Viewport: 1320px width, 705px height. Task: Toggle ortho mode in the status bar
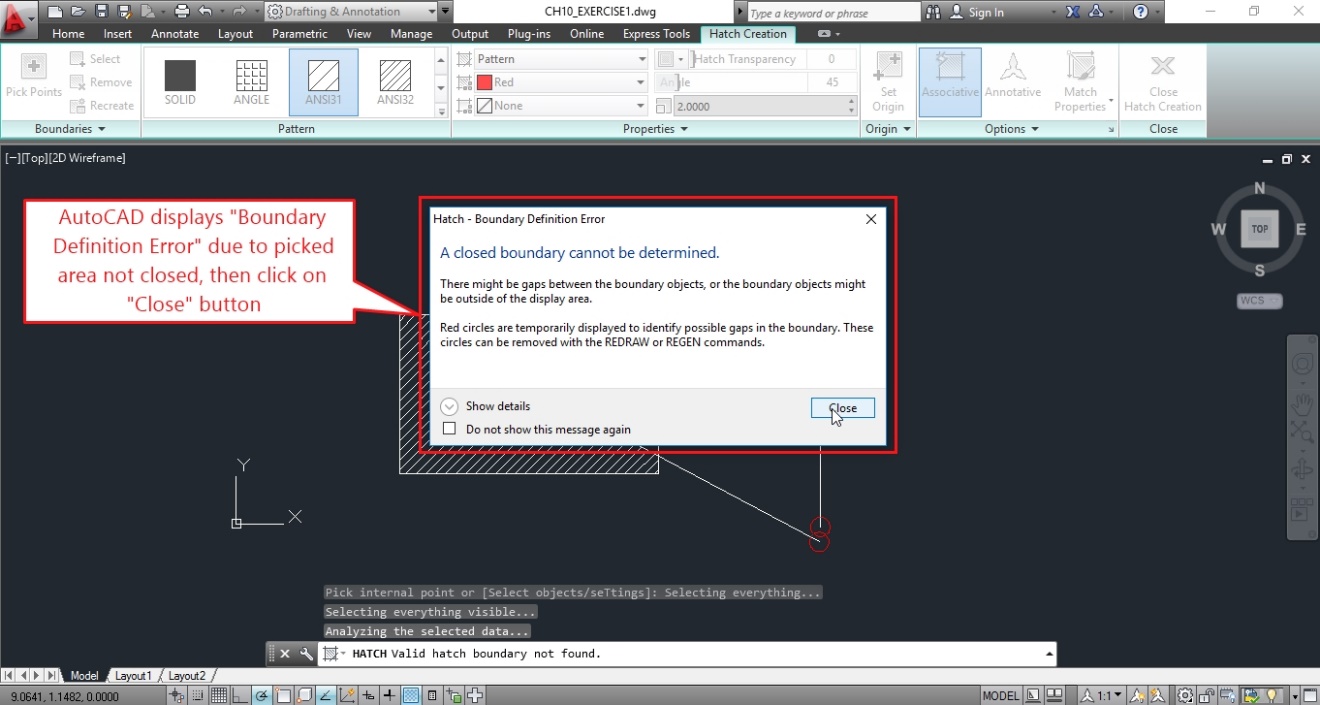238,694
